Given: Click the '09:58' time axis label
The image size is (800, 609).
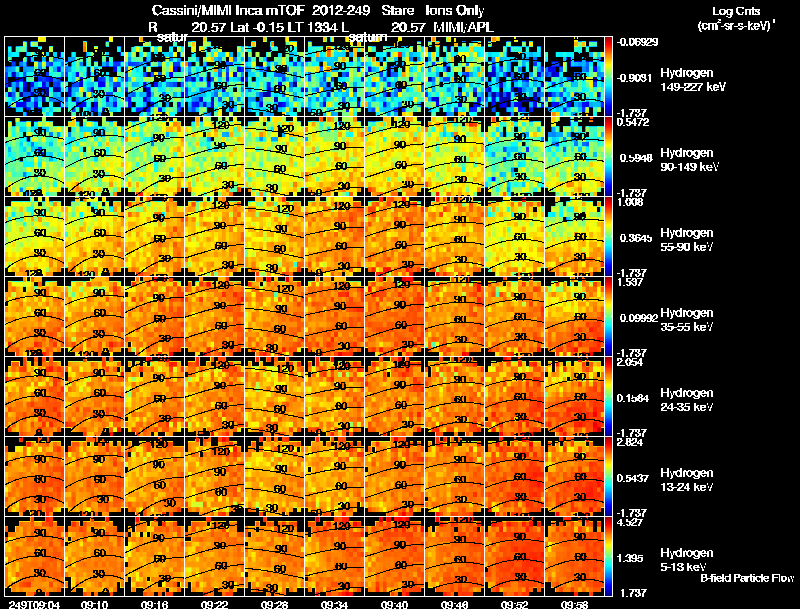Looking at the screenshot, I should pyautogui.click(x=574, y=604).
